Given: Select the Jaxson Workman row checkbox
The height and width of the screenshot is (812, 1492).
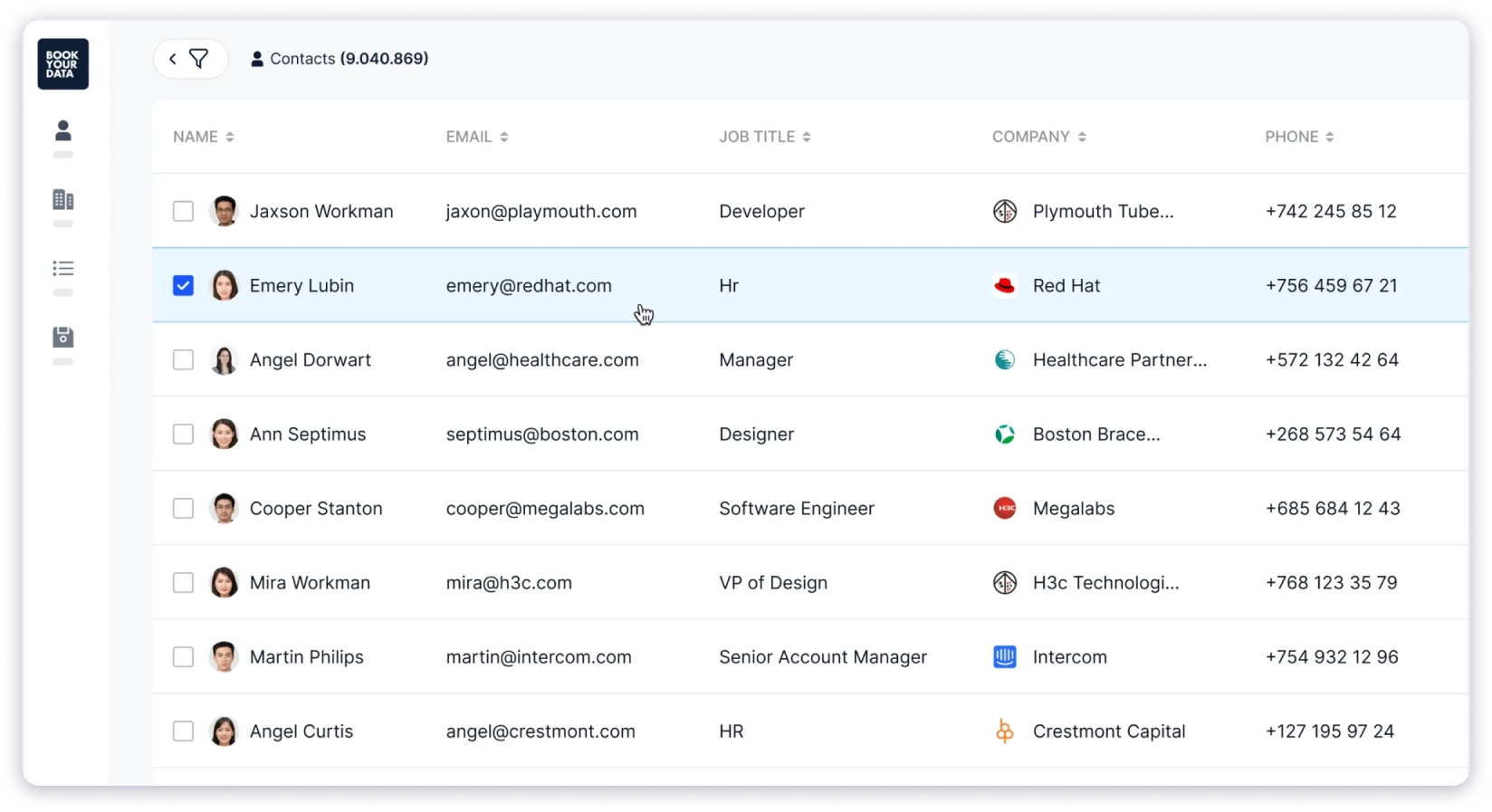Looking at the screenshot, I should click(183, 211).
